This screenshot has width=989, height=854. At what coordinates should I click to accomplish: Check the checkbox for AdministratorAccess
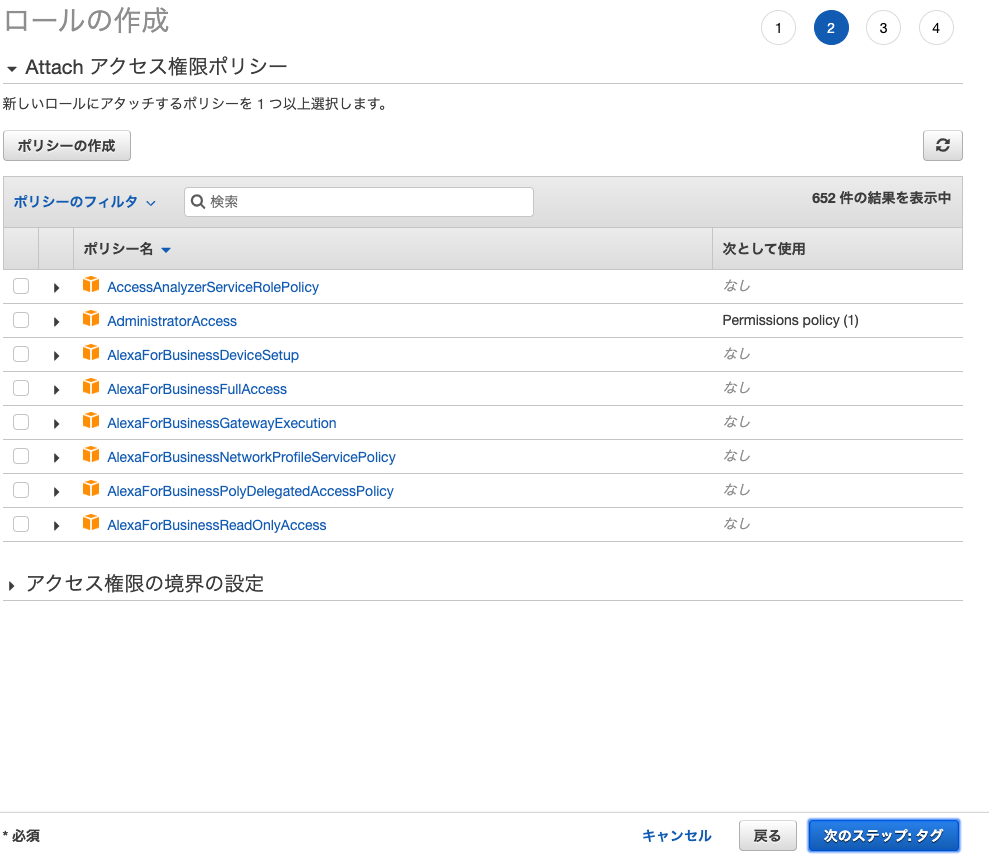click(21, 320)
